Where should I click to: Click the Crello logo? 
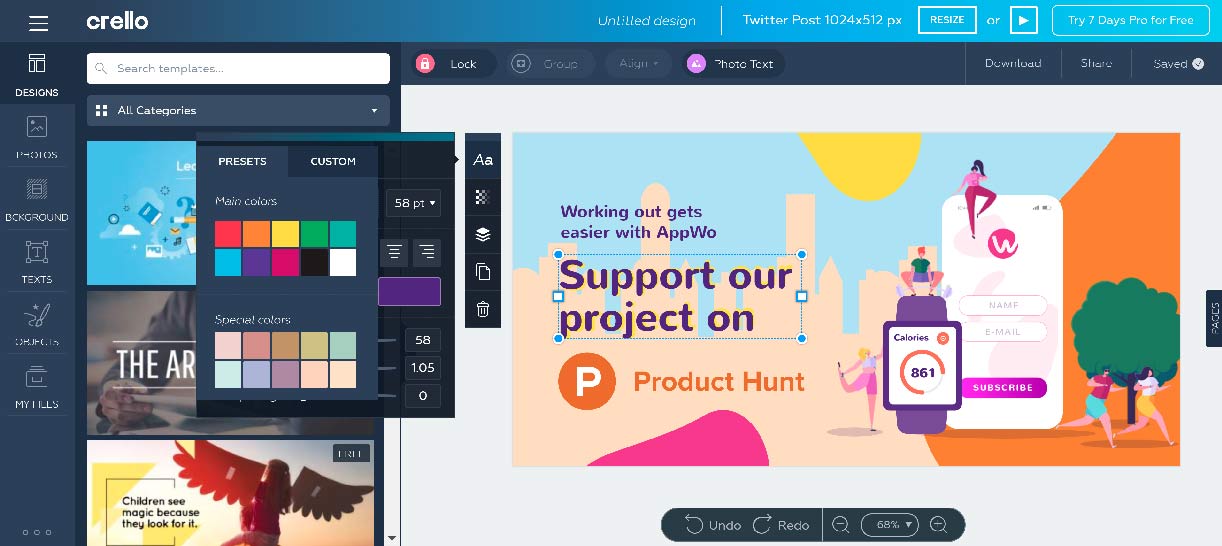pos(117,21)
